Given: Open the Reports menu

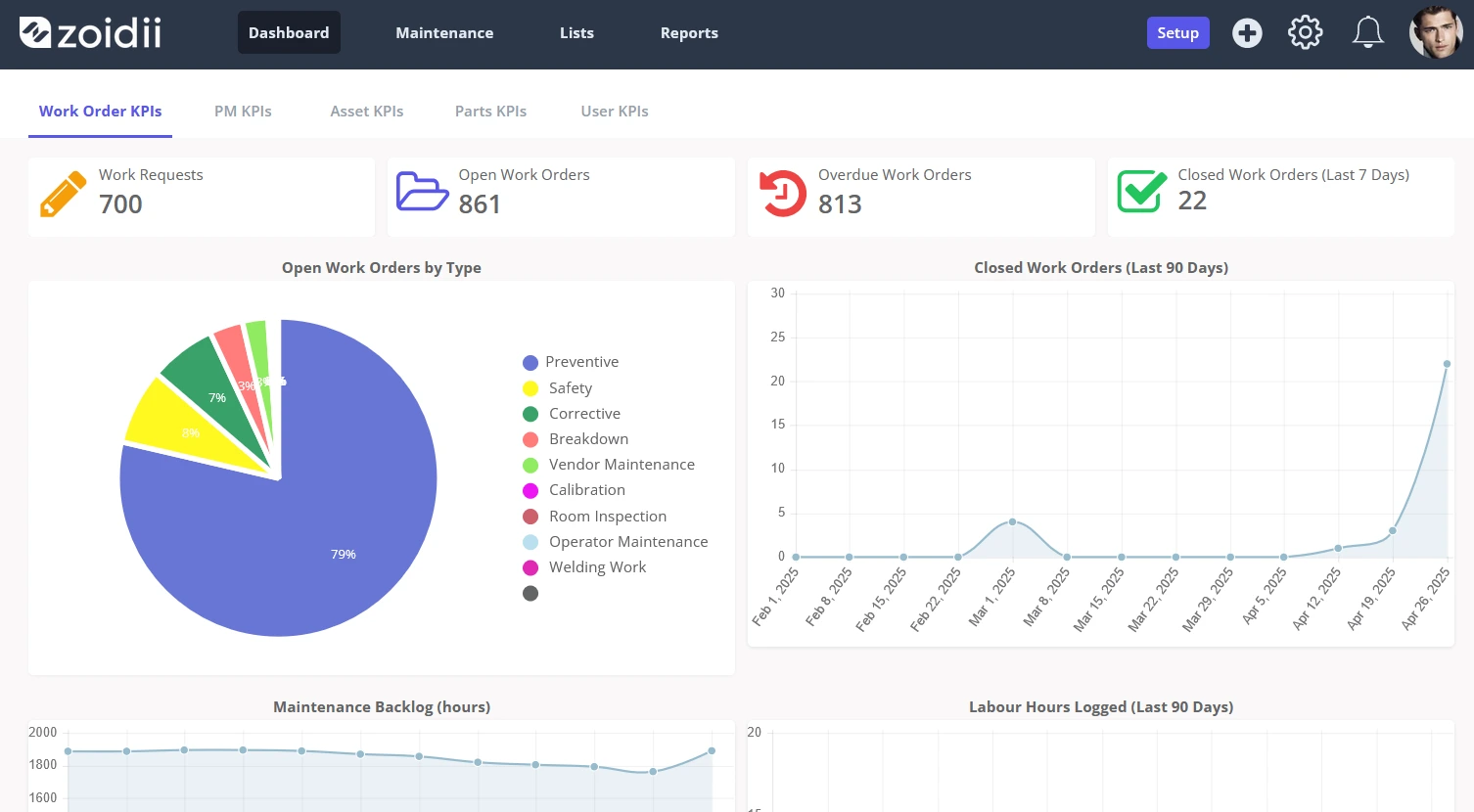Looking at the screenshot, I should point(689,33).
